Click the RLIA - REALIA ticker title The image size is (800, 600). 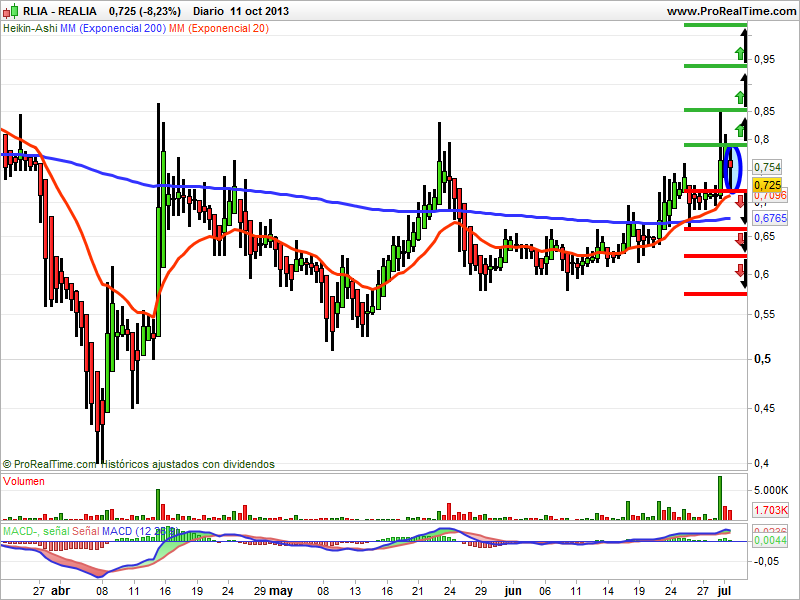[41, 9]
